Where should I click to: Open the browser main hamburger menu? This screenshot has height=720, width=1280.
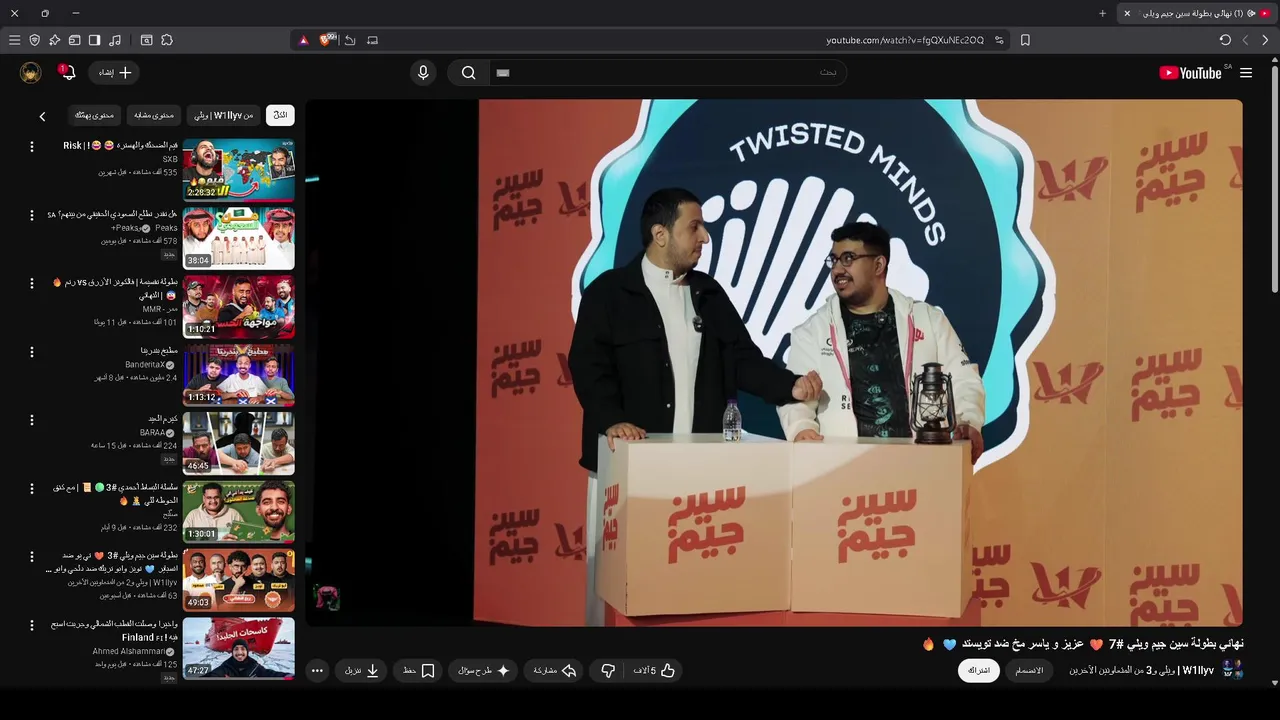(x=14, y=40)
